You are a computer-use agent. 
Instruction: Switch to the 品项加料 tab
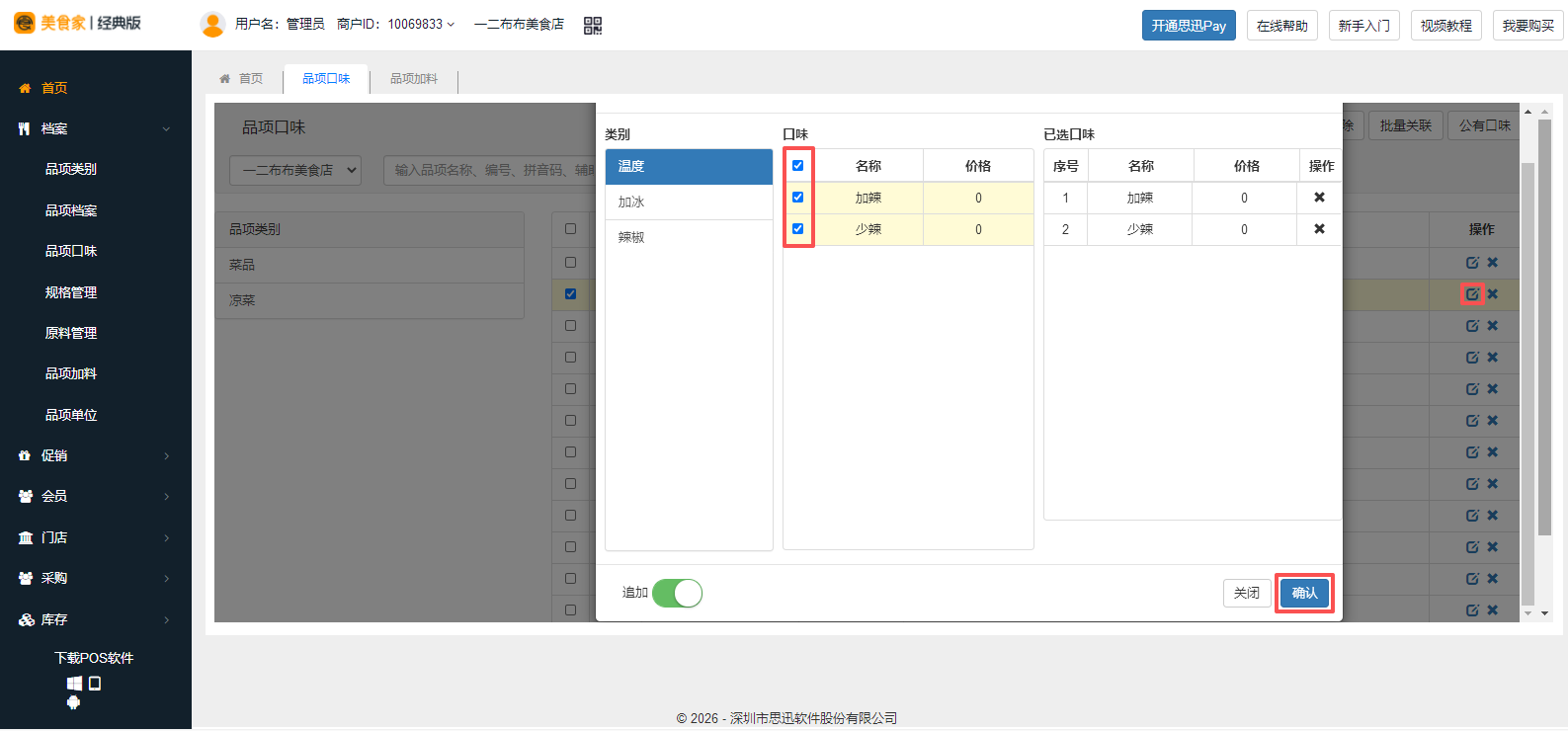click(x=413, y=79)
